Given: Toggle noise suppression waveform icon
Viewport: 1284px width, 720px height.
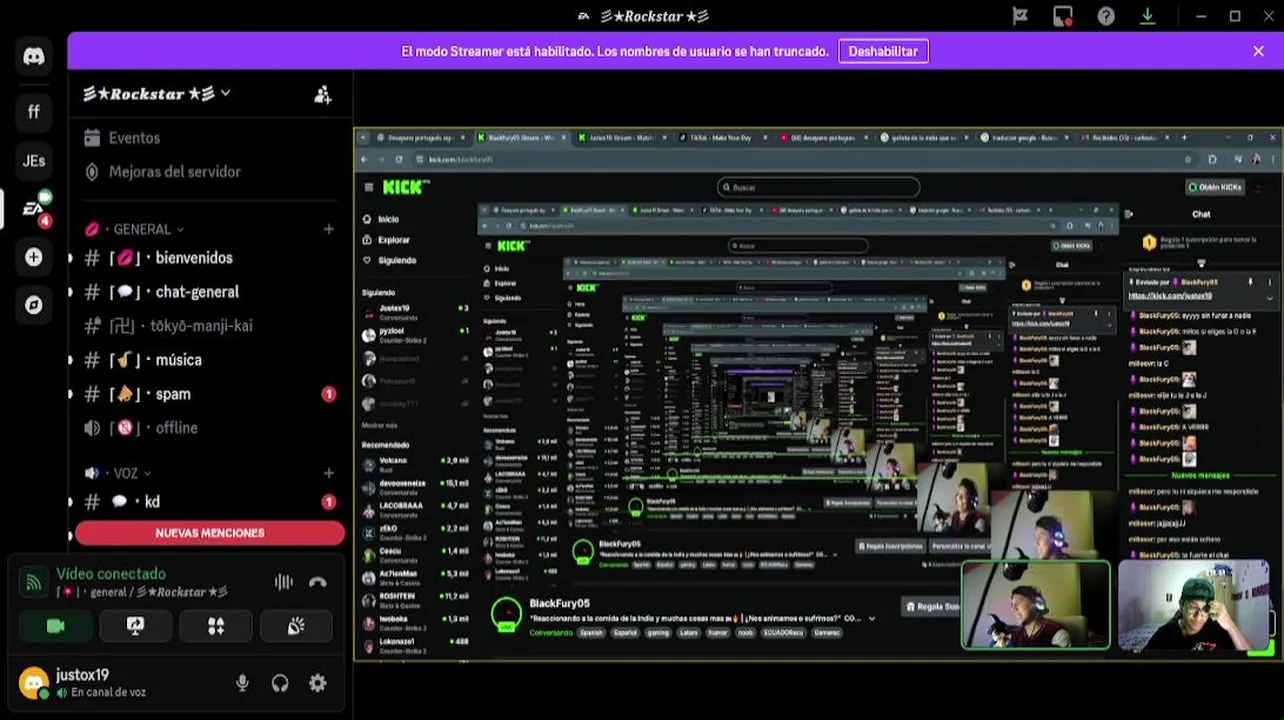Looking at the screenshot, I should click(x=284, y=582).
